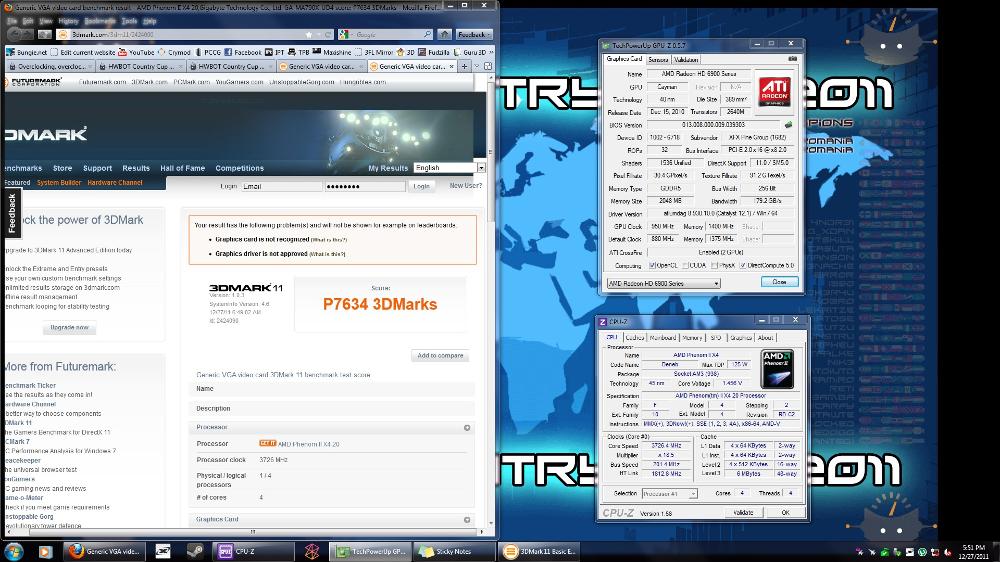Open GPU selection dropdown in GPU-Z

pyautogui.click(x=663, y=283)
